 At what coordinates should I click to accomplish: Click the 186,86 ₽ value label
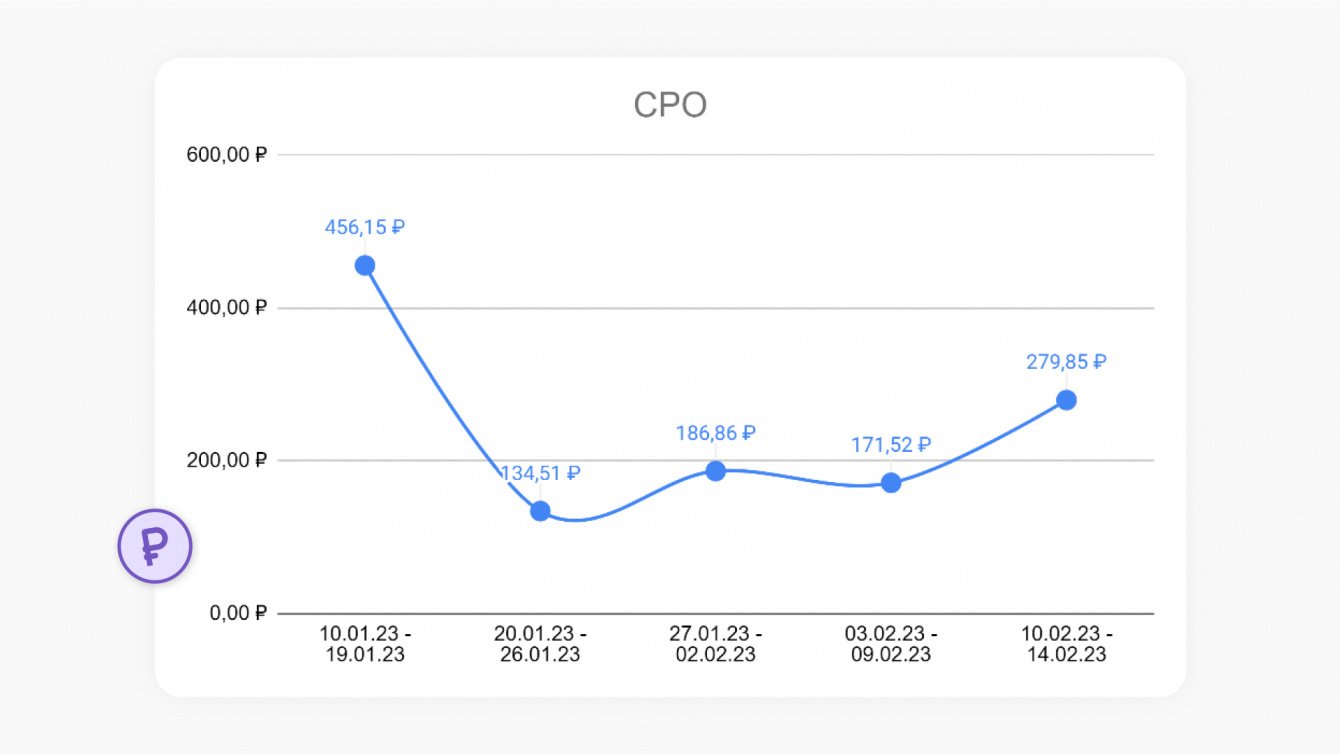click(716, 433)
